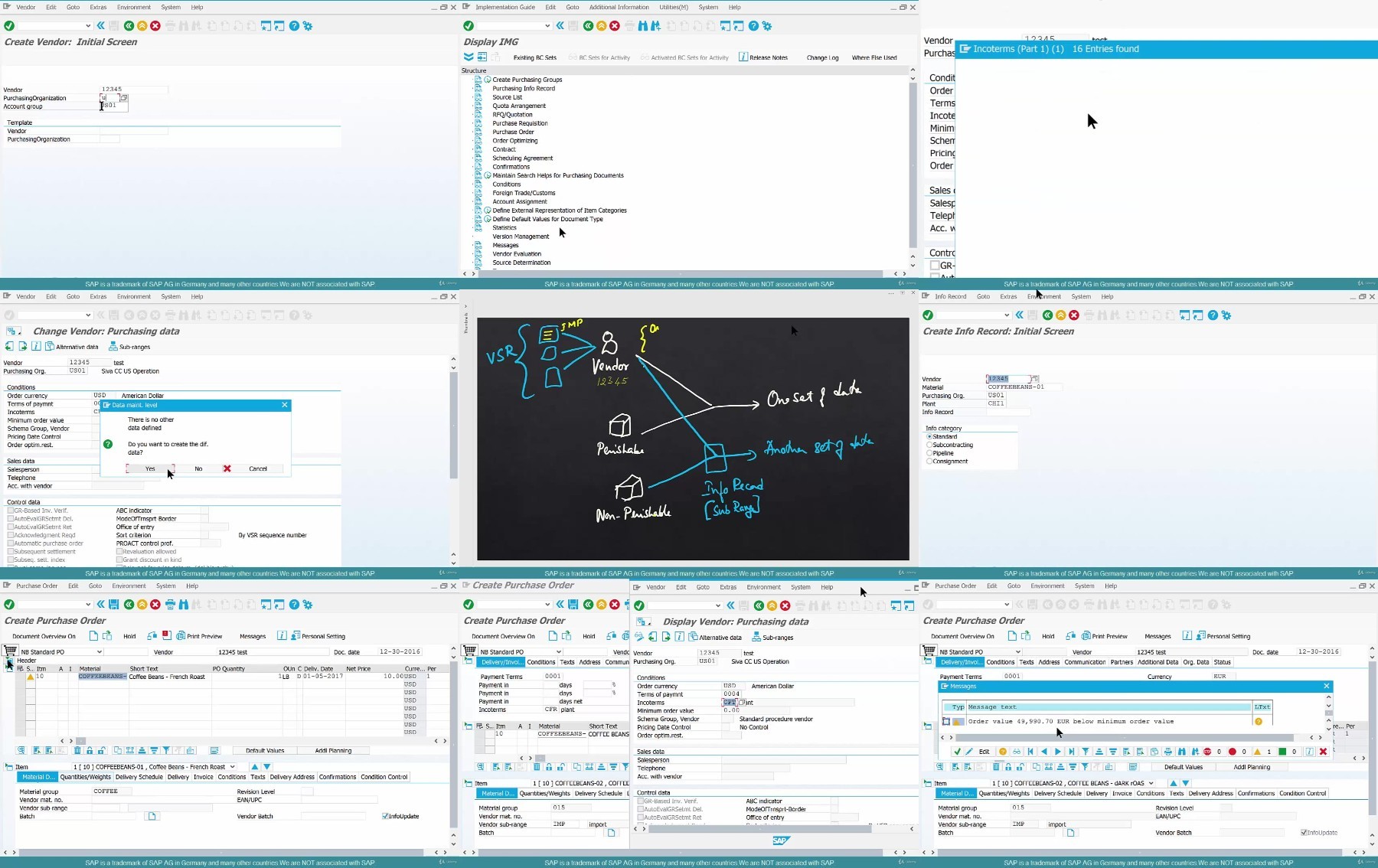1378x868 pixels.
Task: Open item selector dropdown showing dARK rOAS
Action: tap(1151, 783)
